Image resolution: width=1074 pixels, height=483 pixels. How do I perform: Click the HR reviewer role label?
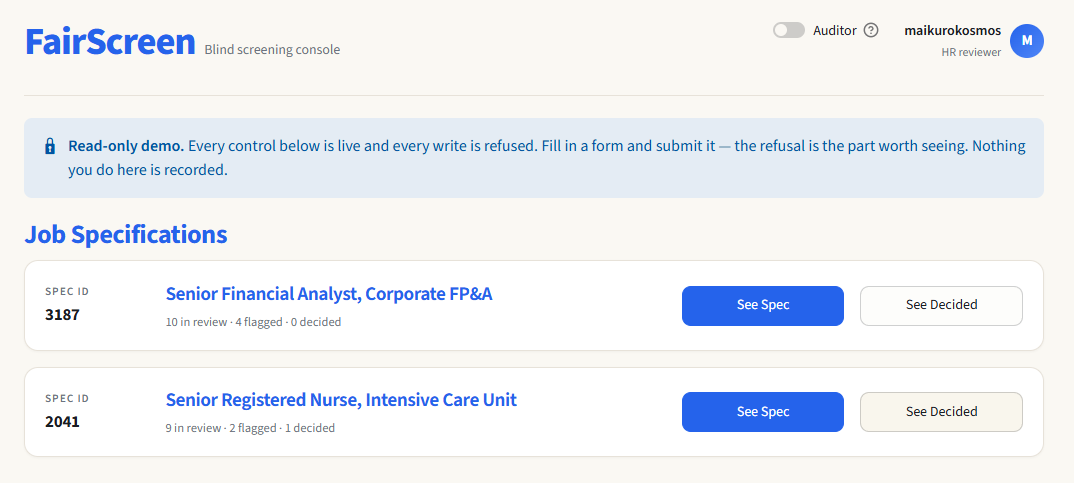click(971, 52)
